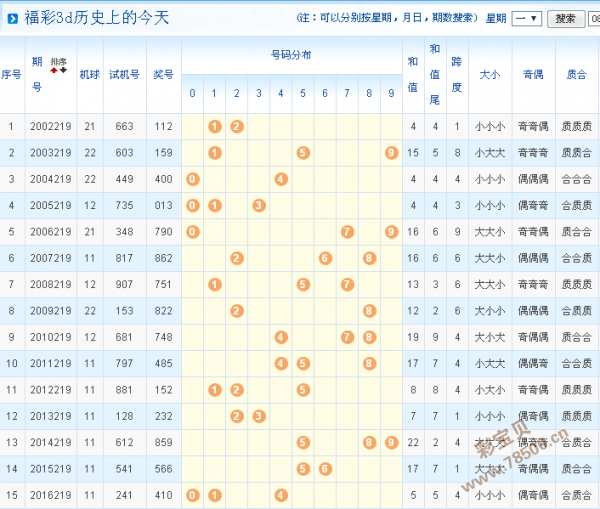This screenshot has height=509, width=600.
Task: Select issue number 2012219
Action: pyautogui.click(x=51, y=390)
